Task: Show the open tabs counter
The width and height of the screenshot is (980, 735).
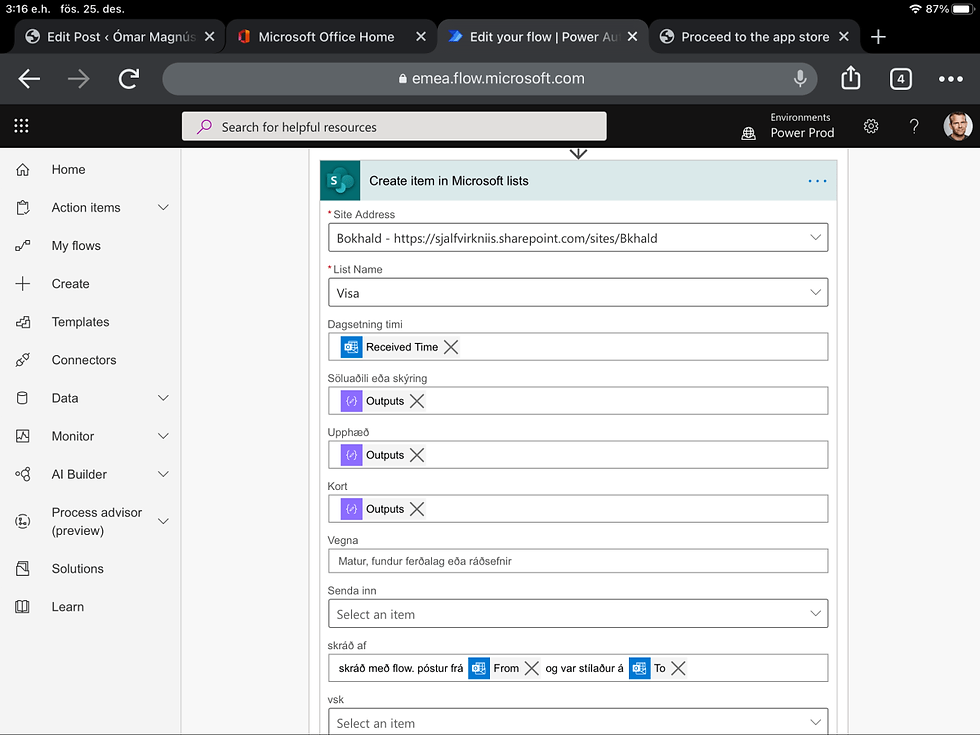Action: (901, 79)
